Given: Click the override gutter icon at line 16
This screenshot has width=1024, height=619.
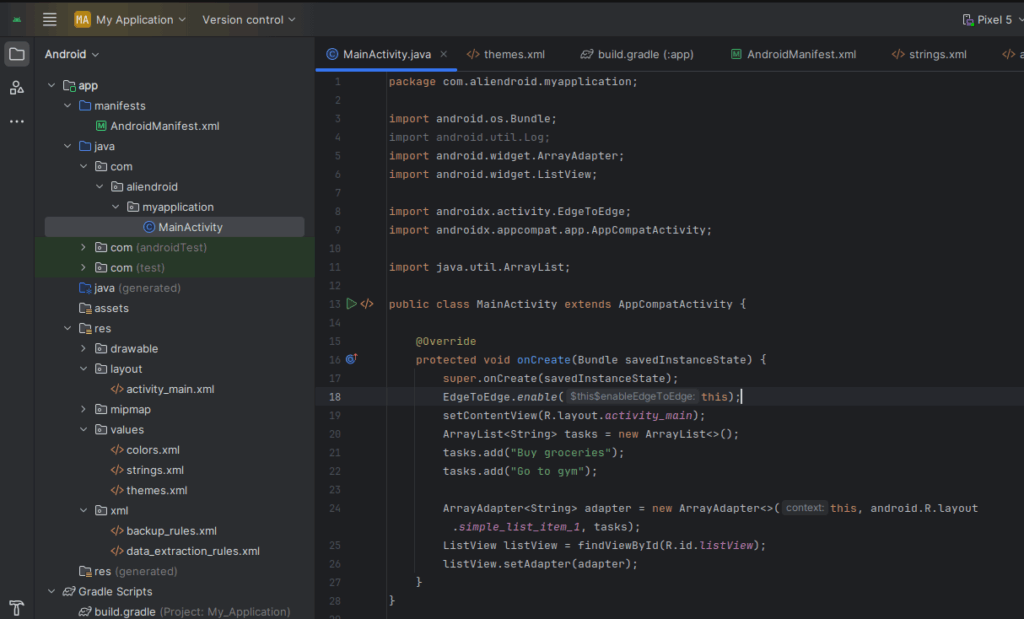Looking at the screenshot, I should 351,358.
